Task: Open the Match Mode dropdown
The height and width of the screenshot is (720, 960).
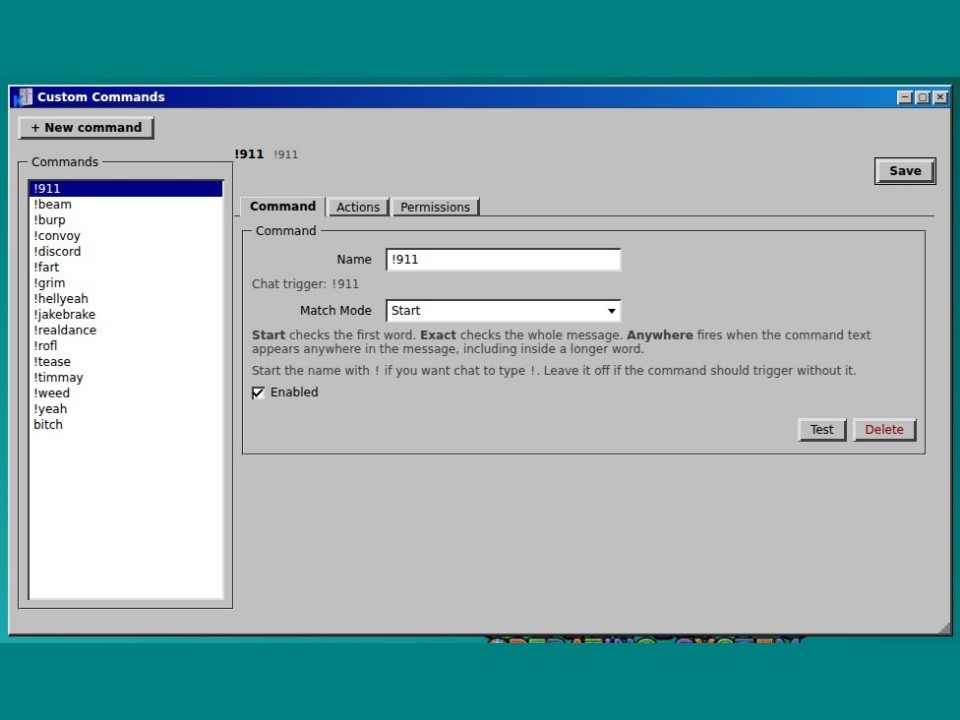Action: pos(503,310)
